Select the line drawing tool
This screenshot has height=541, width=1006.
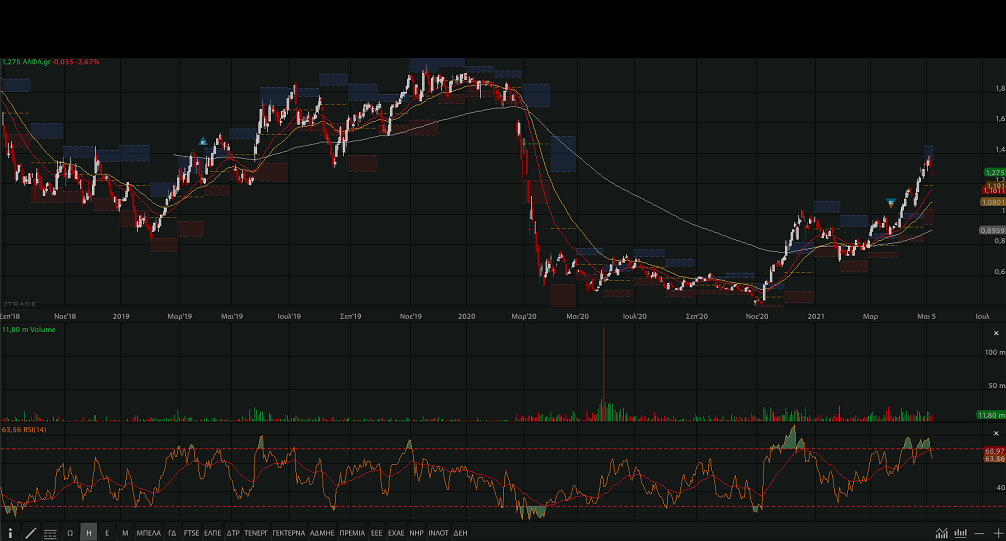(x=30, y=533)
